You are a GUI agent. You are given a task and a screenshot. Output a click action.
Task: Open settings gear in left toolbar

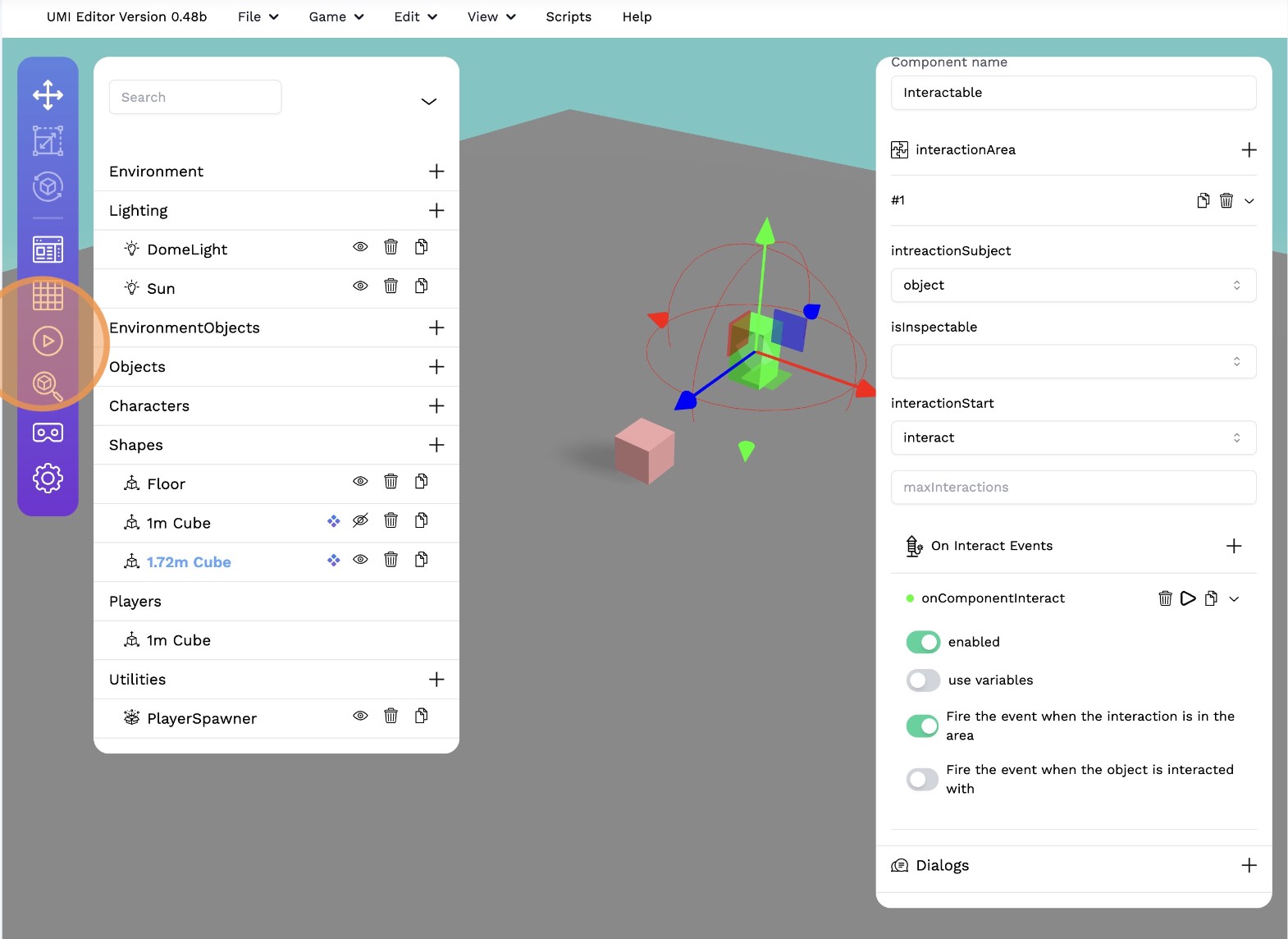point(48,478)
